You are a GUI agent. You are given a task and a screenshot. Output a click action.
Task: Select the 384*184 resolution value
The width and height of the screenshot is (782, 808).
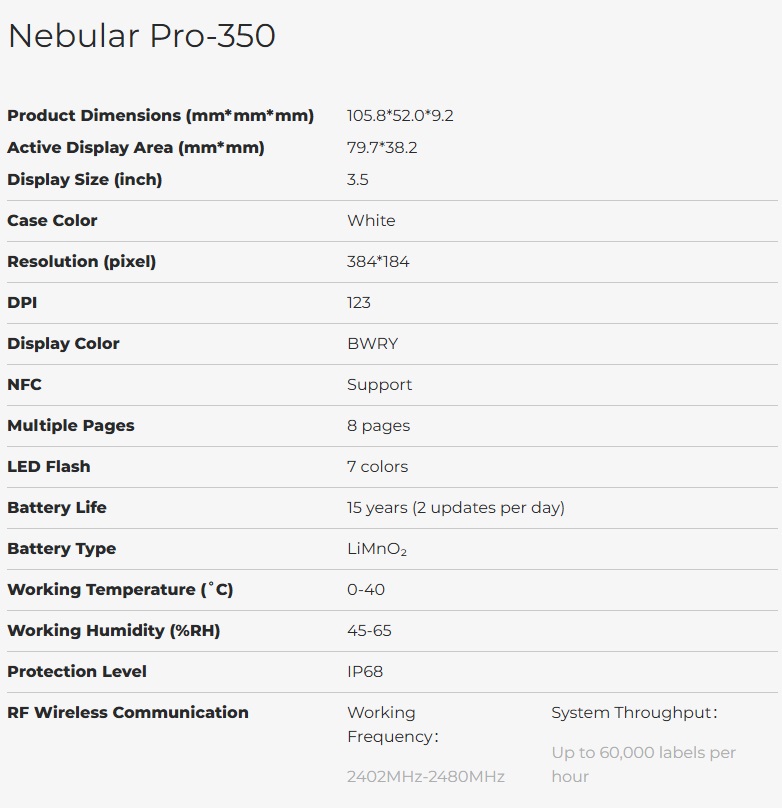pyautogui.click(x=378, y=261)
